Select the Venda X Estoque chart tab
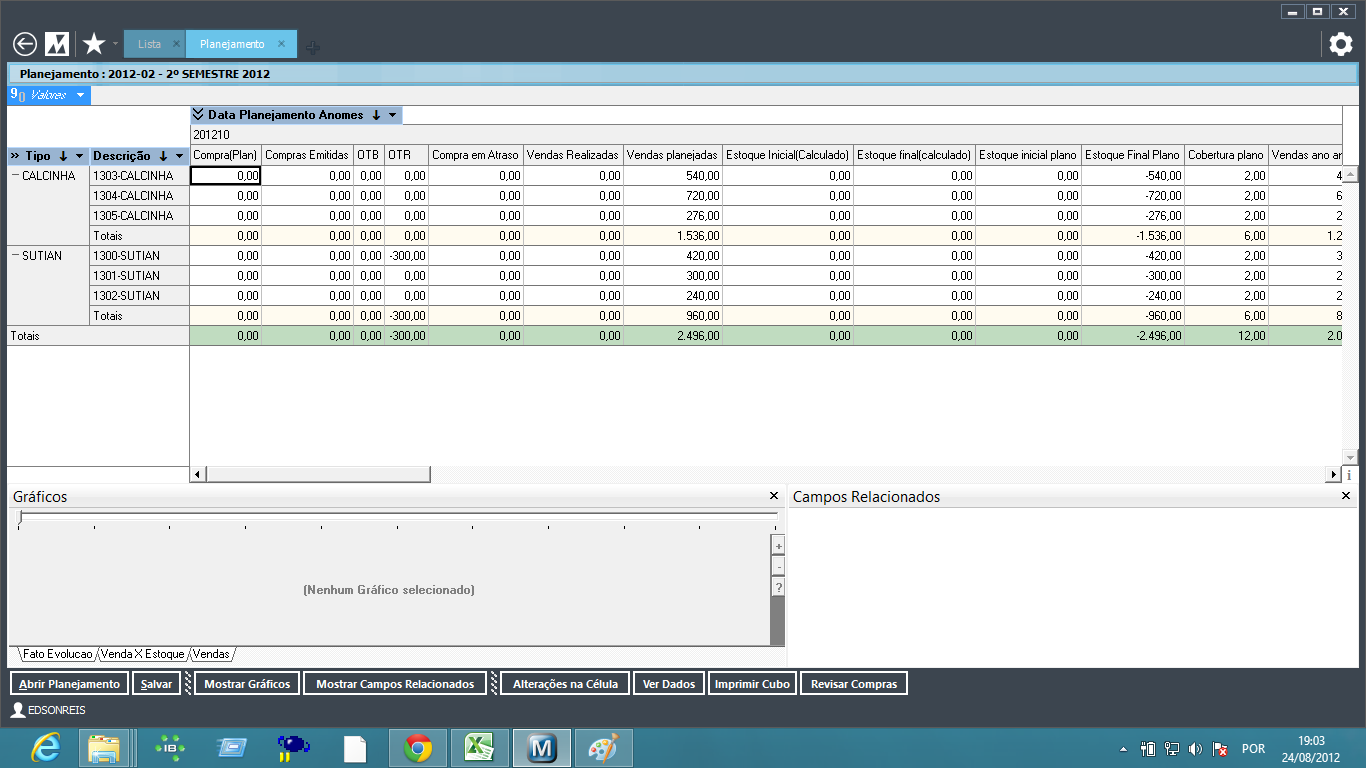Screen dimensions: 1366x768 [143, 654]
